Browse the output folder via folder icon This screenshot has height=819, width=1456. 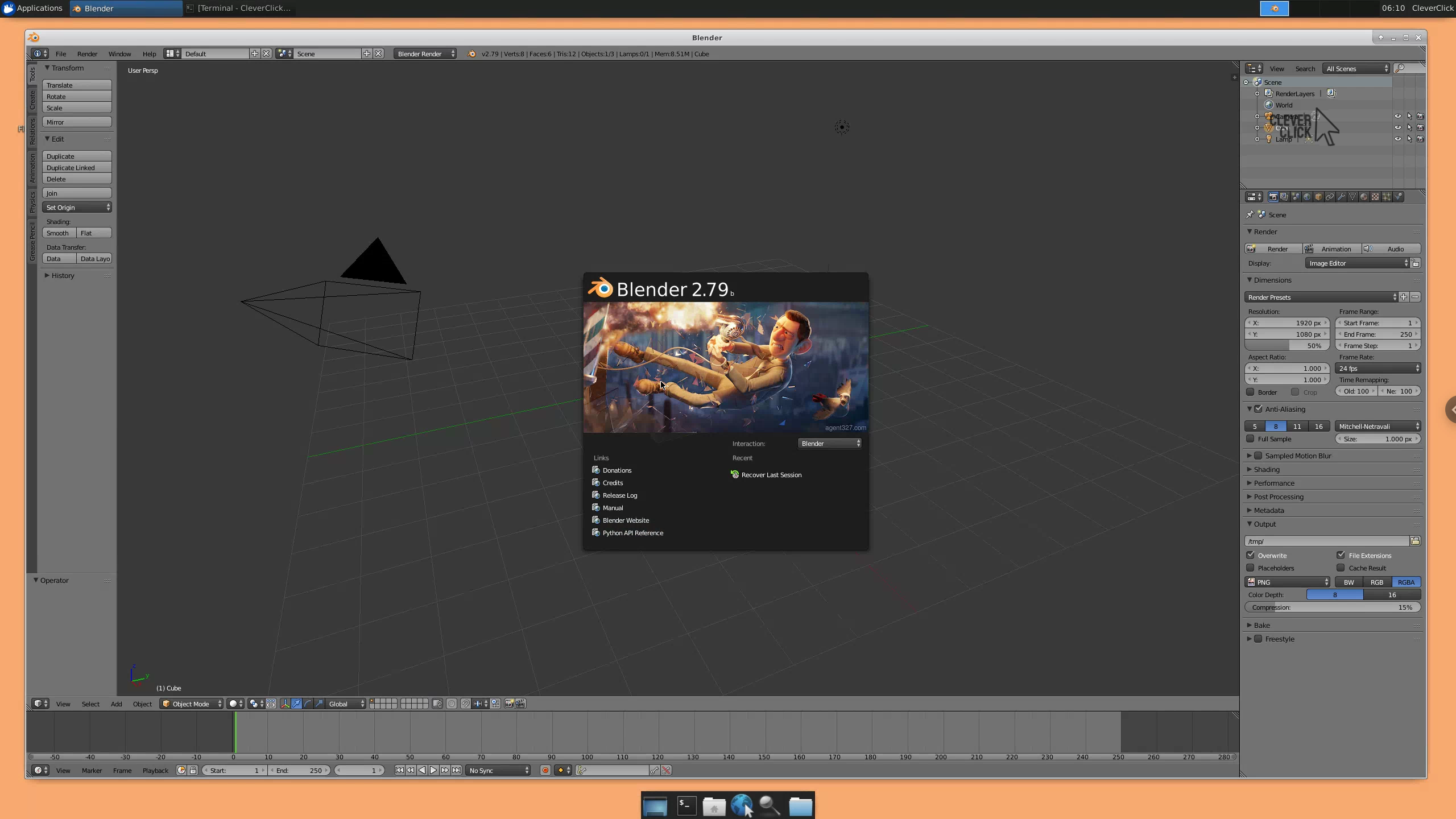(1415, 541)
